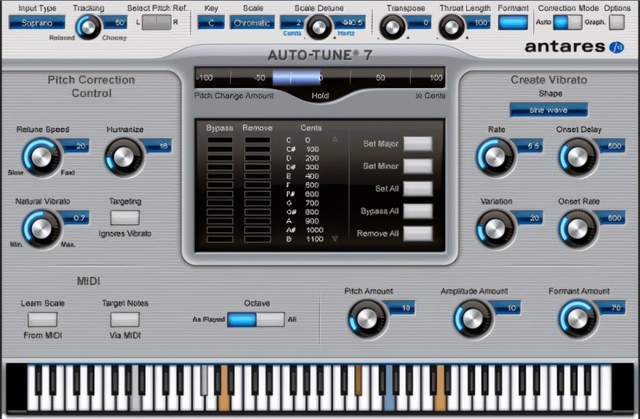Click the Bypass All button
The image size is (640, 419).
pyautogui.click(x=418, y=211)
